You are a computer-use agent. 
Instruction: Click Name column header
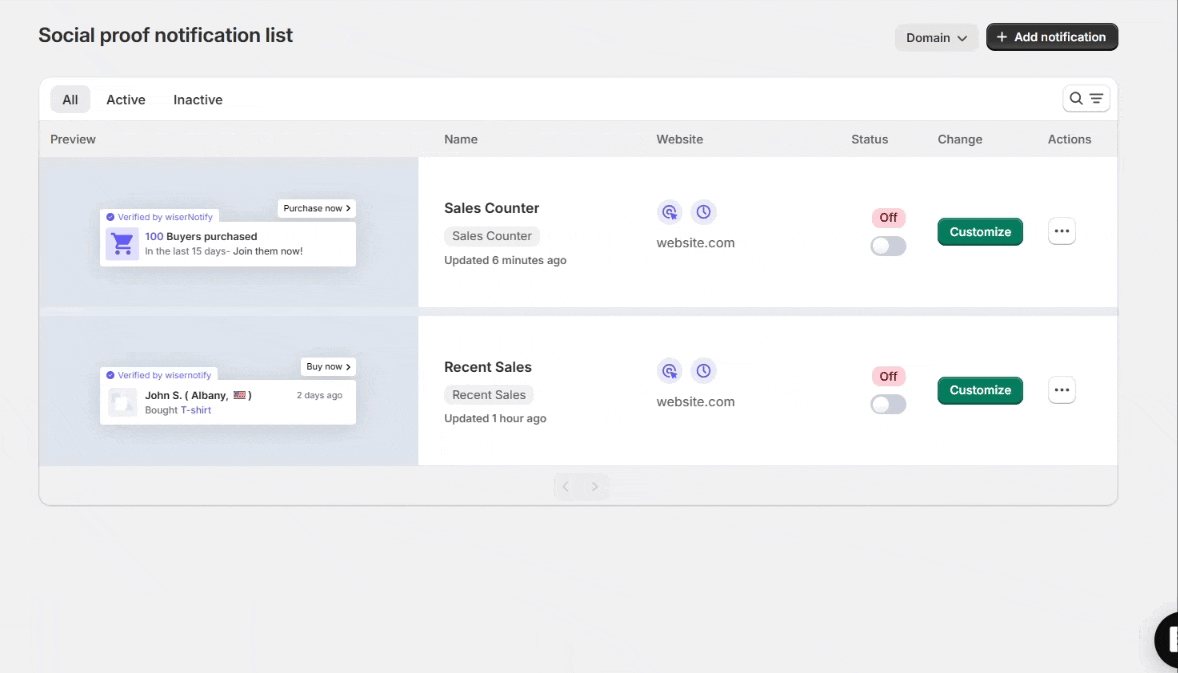click(461, 139)
